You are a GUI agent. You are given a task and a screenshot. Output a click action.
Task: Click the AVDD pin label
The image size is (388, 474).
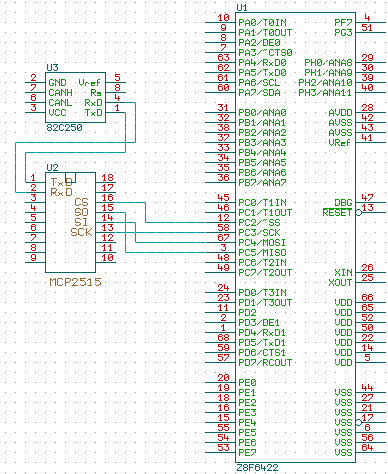340,112
